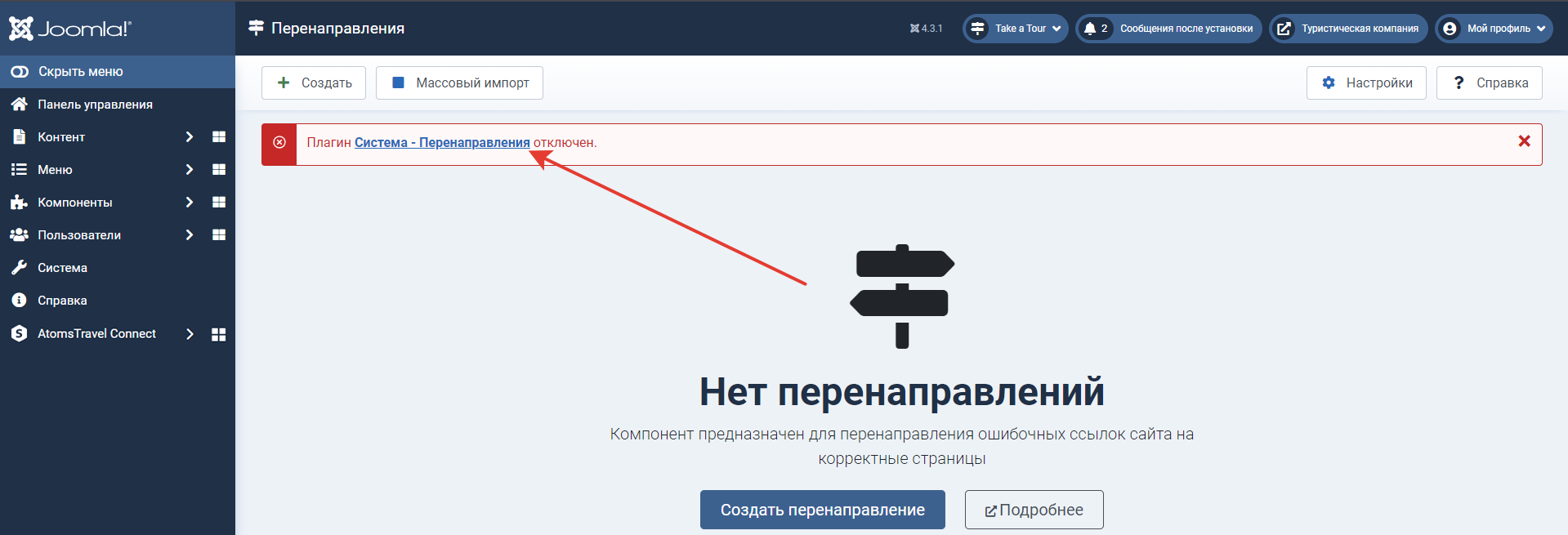1568x535 pixels.
Task: Click the puzzle icon beside Компоненты
Action: 19,203
